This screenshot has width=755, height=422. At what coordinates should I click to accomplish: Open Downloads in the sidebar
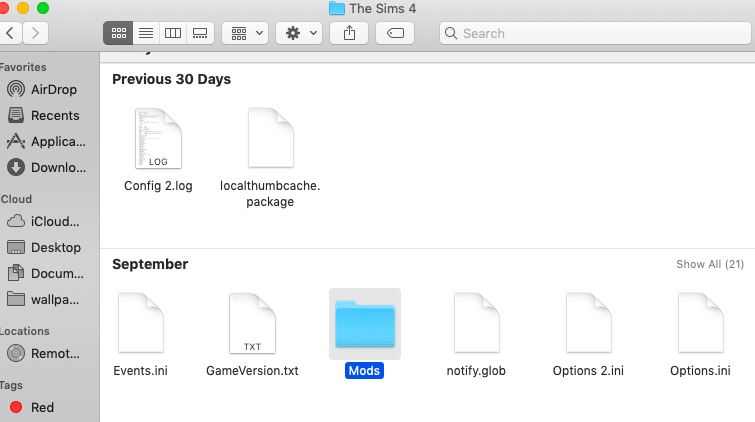pos(48,168)
